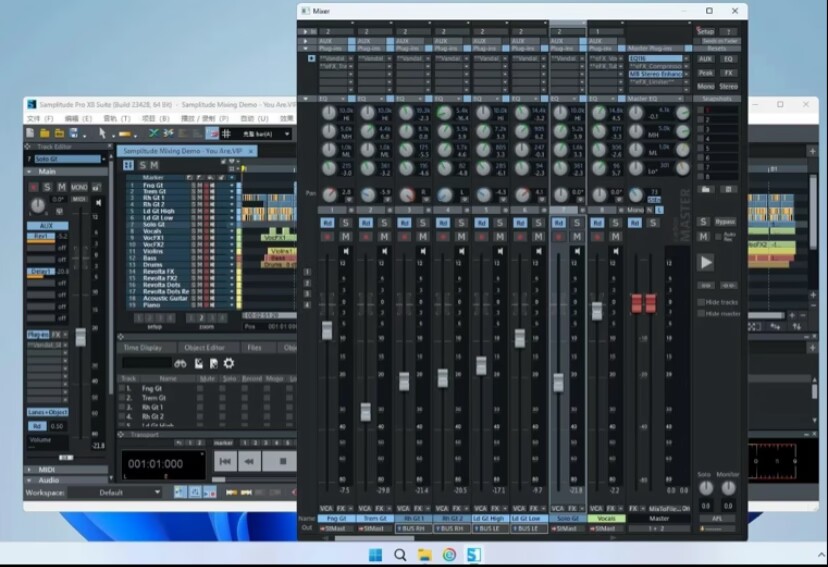Click the tracks view icon above the track list
Image resolution: width=828 pixels, height=567 pixels.
128,166
